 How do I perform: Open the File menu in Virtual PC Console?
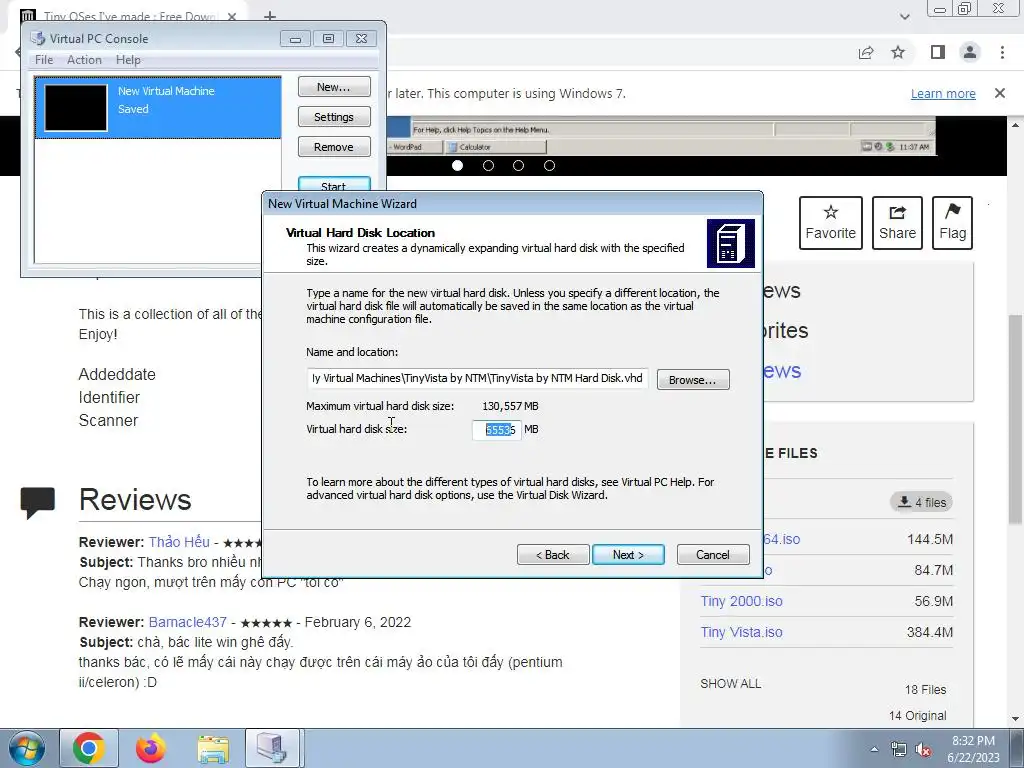pos(44,59)
